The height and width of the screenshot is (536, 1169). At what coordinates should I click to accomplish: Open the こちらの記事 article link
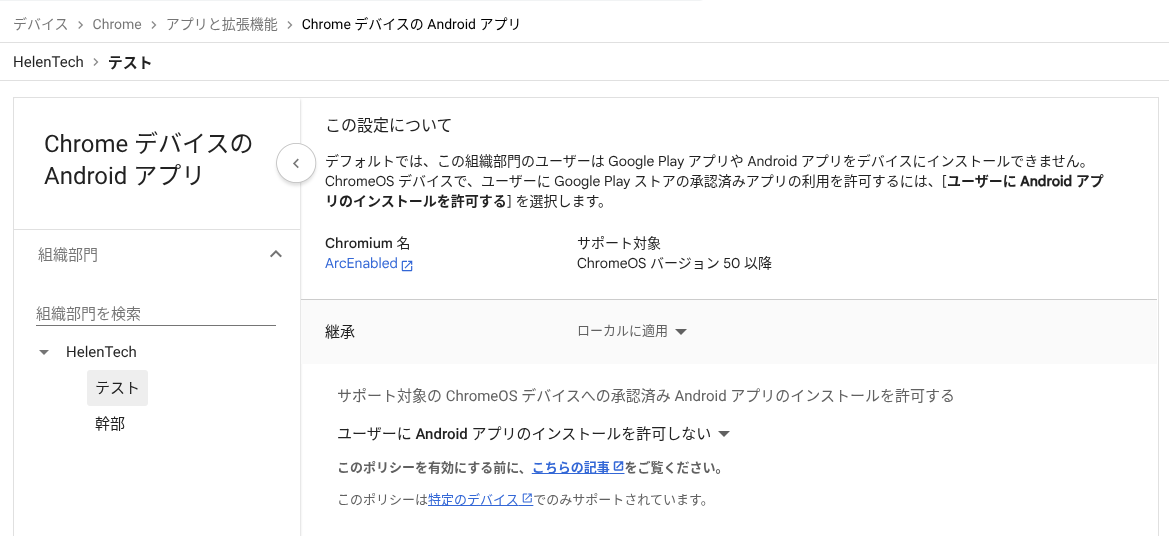[x=571, y=467]
